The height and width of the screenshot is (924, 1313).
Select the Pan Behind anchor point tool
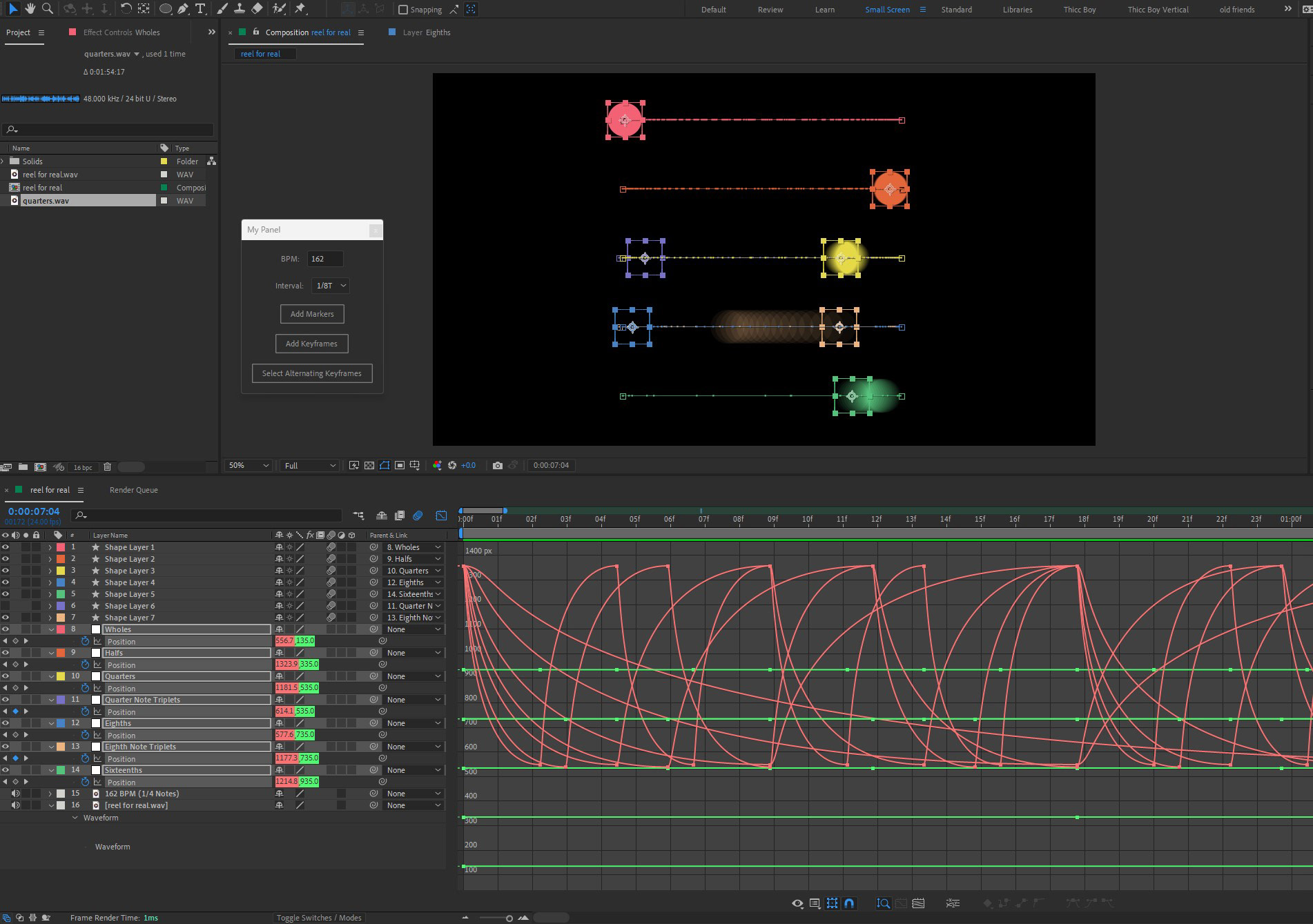144,9
